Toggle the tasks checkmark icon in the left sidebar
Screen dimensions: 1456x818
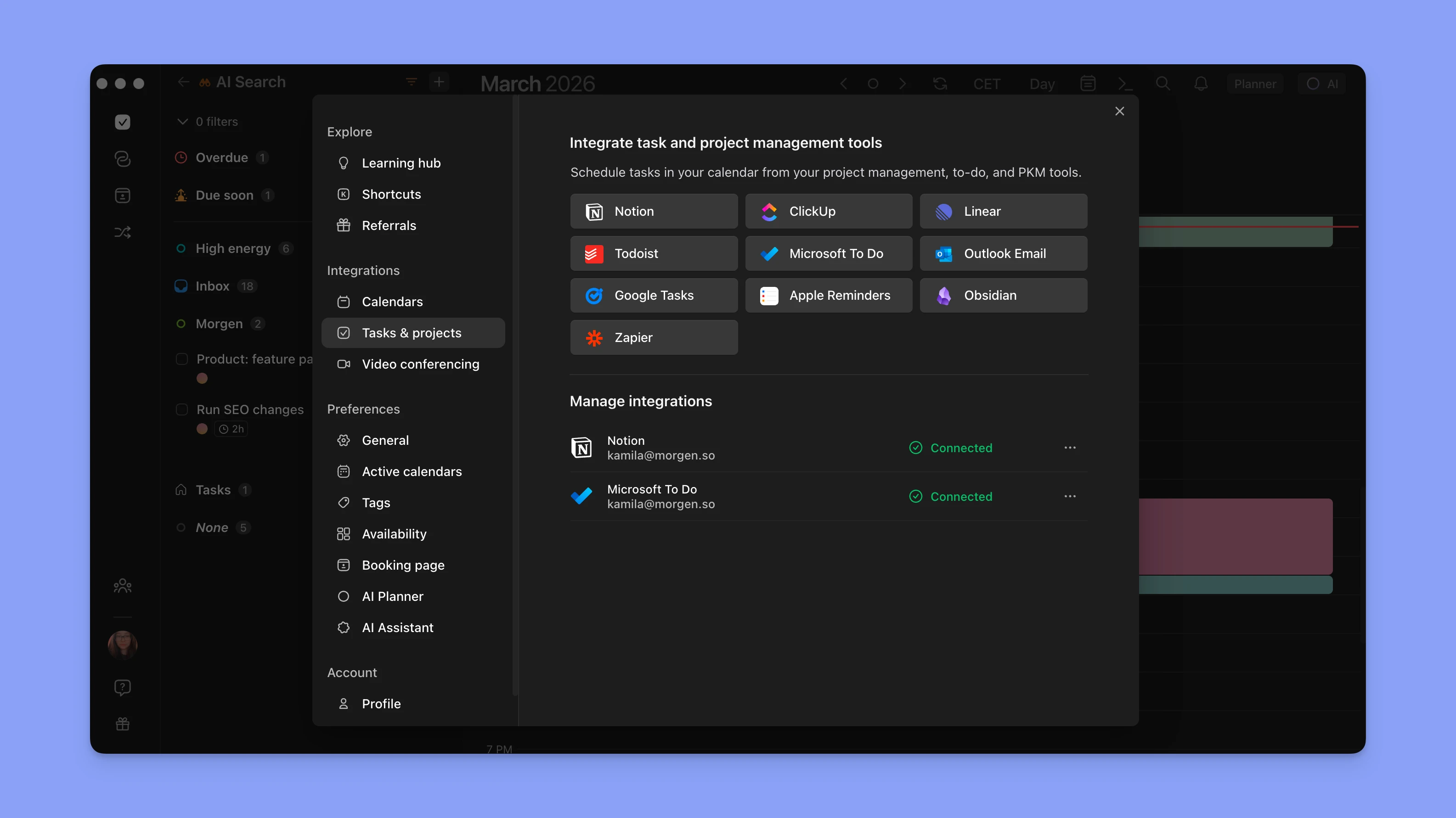(x=122, y=122)
